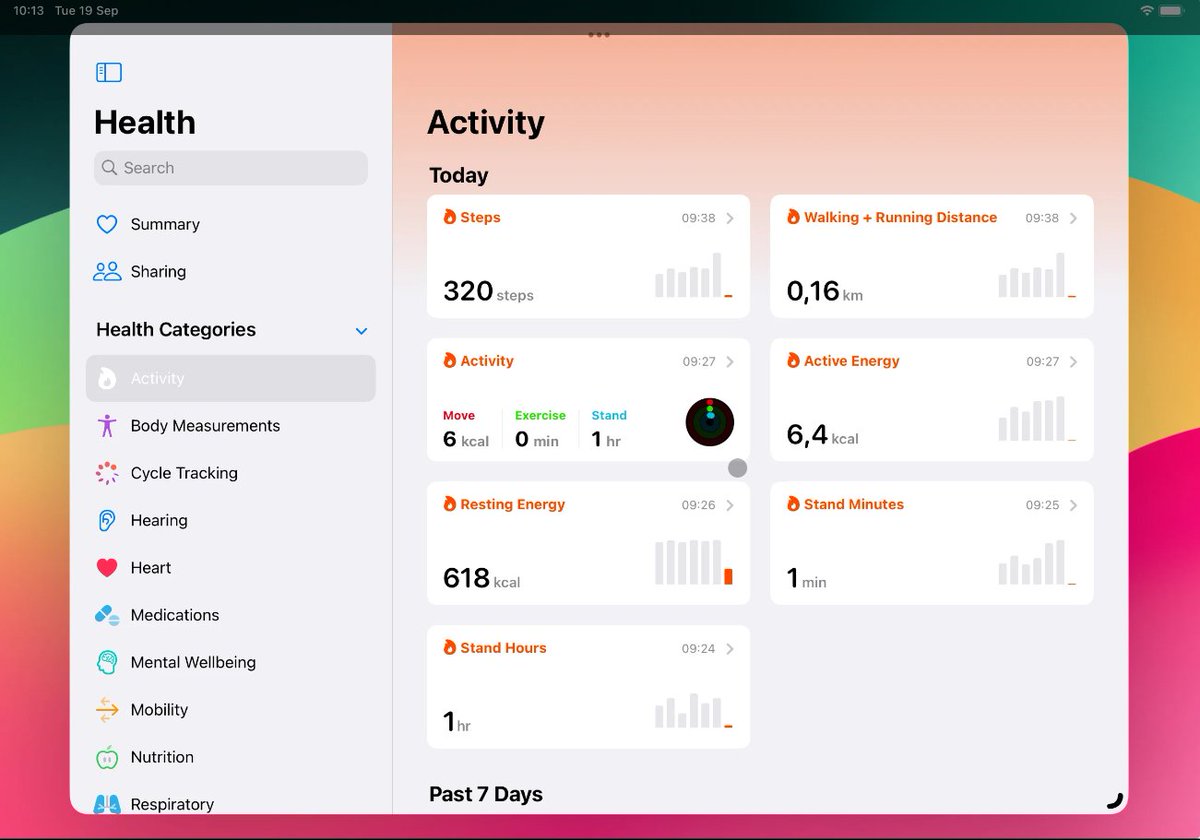This screenshot has width=1200, height=840.
Task: Open the Resting Energy title
Action: (x=512, y=504)
